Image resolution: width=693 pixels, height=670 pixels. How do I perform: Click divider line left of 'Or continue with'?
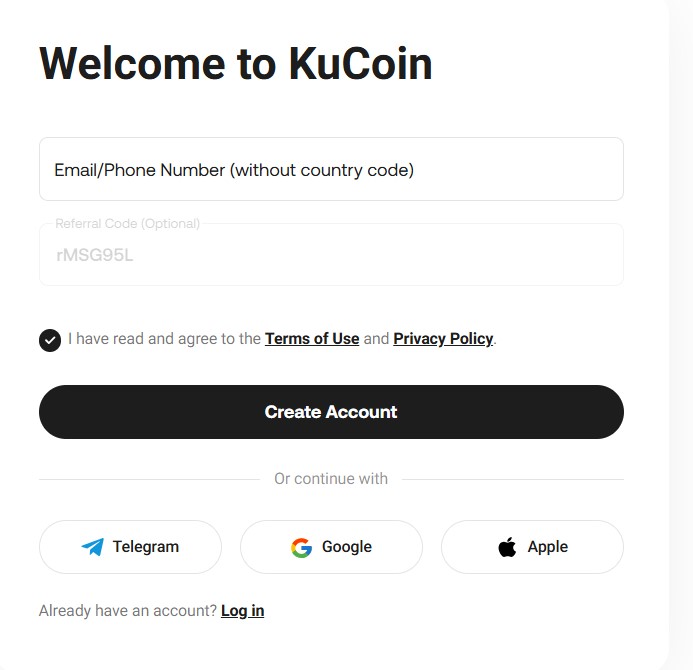[x=148, y=479]
